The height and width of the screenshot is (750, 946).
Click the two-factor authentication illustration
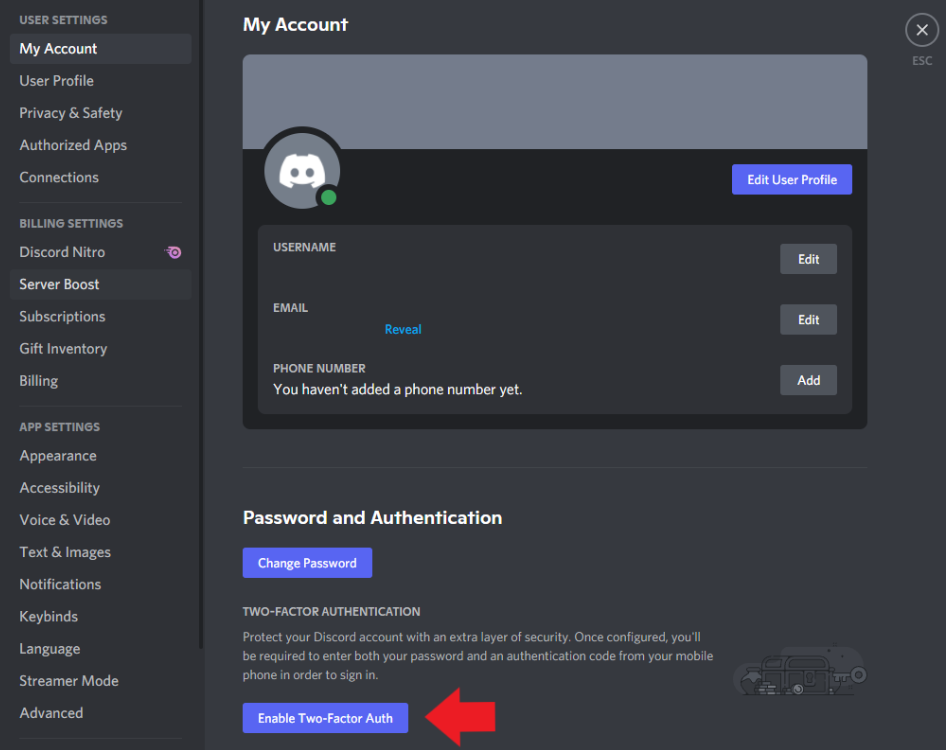801,670
